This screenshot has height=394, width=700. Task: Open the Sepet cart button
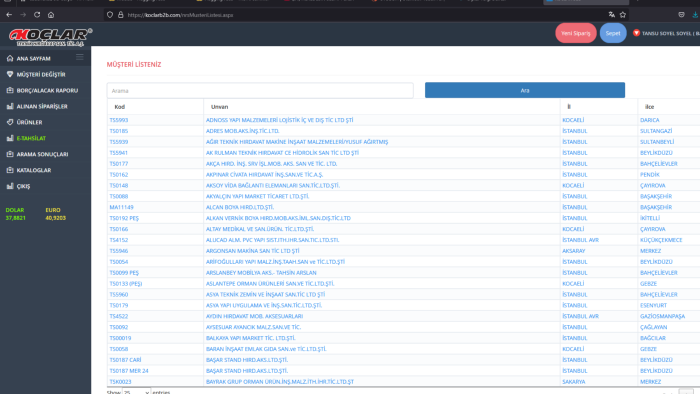click(x=613, y=33)
